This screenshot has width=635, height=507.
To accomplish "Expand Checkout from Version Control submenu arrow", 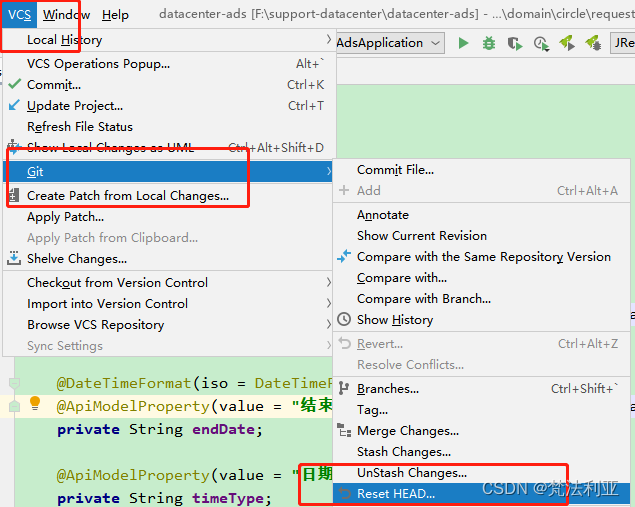I will coord(329,282).
